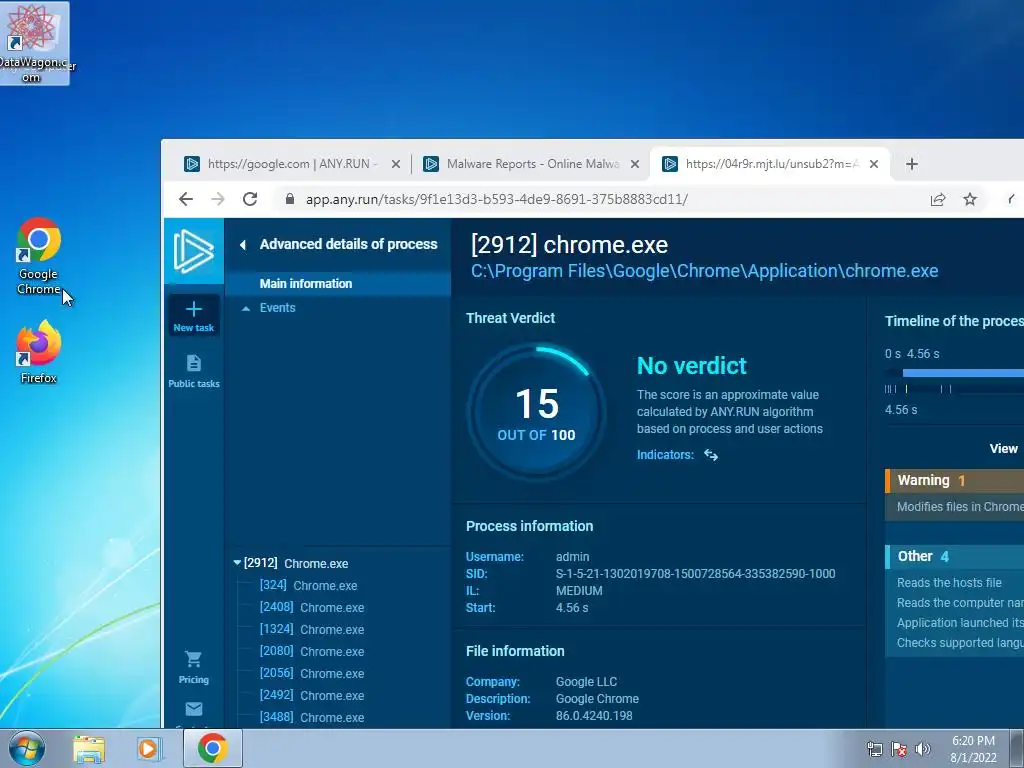Click the share page icon in address bar
The image size is (1024, 768).
coord(938,199)
